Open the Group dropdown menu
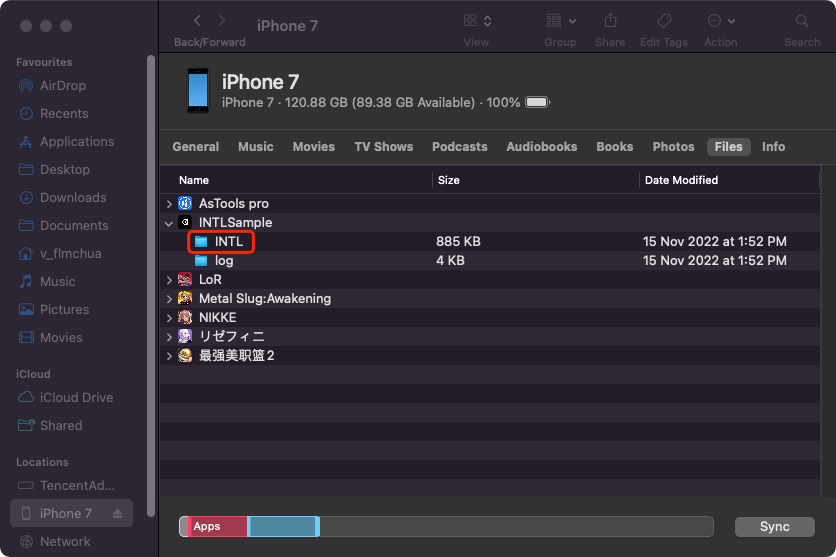The image size is (836, 557). pyautogui.click(x=560, y=21)
